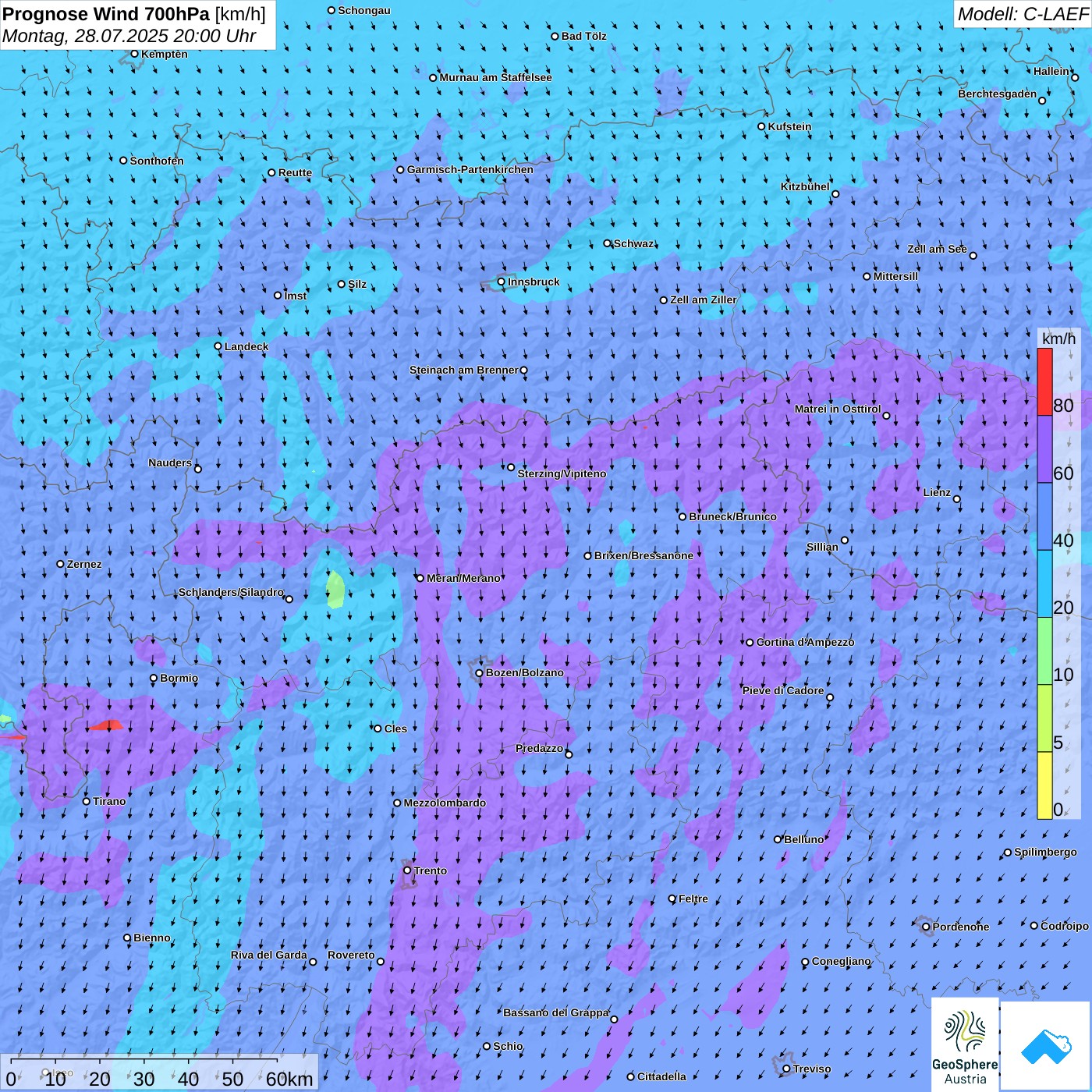Click the Riva del Garda label
The image size is (1092, 1092).
click(268, 955)
